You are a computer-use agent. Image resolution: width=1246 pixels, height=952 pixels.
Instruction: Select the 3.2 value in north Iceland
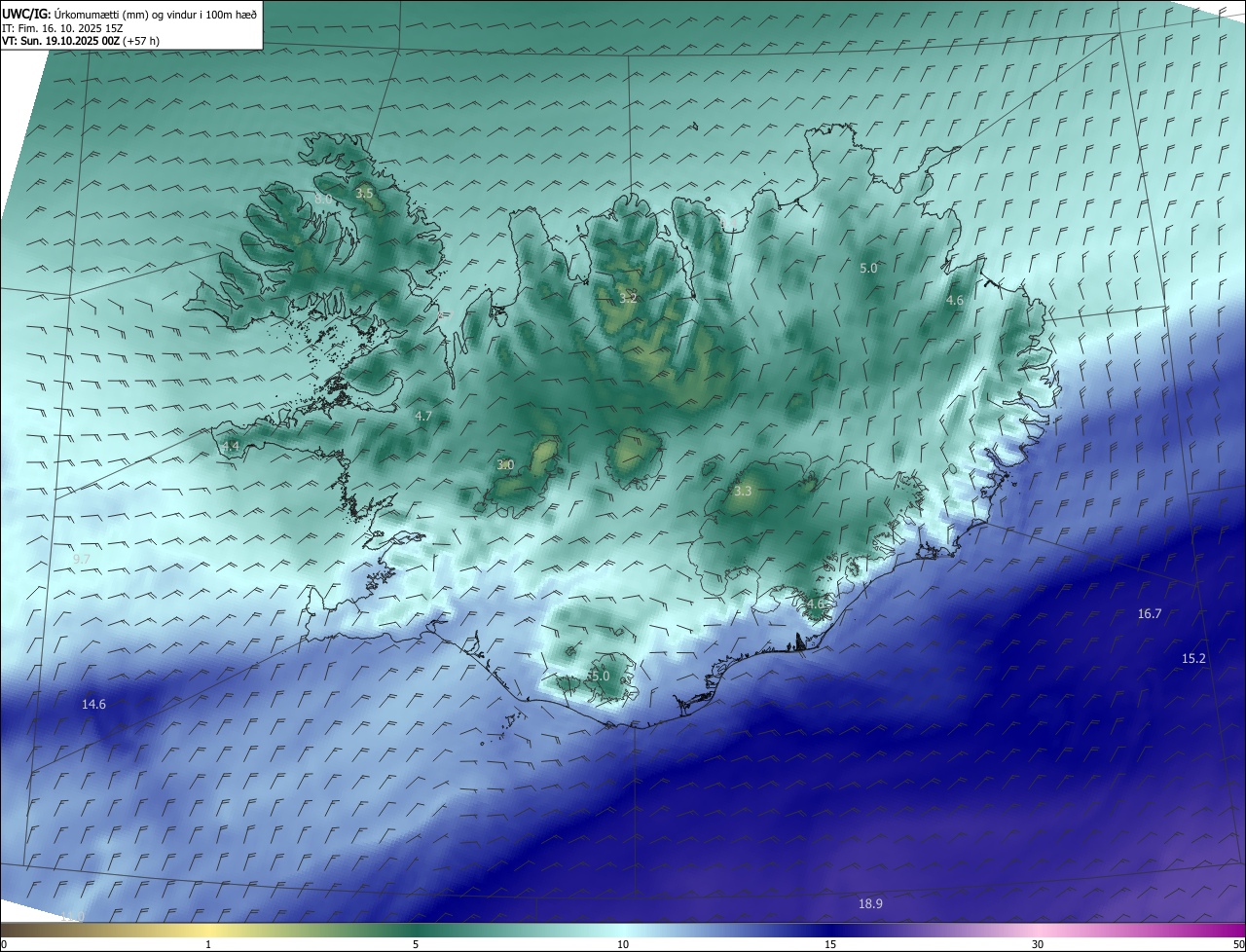coord(628,298)
